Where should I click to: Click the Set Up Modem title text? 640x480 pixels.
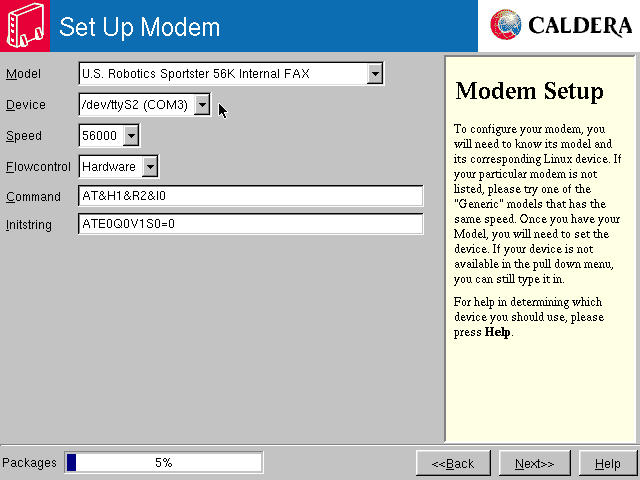[x=139, y=27]
